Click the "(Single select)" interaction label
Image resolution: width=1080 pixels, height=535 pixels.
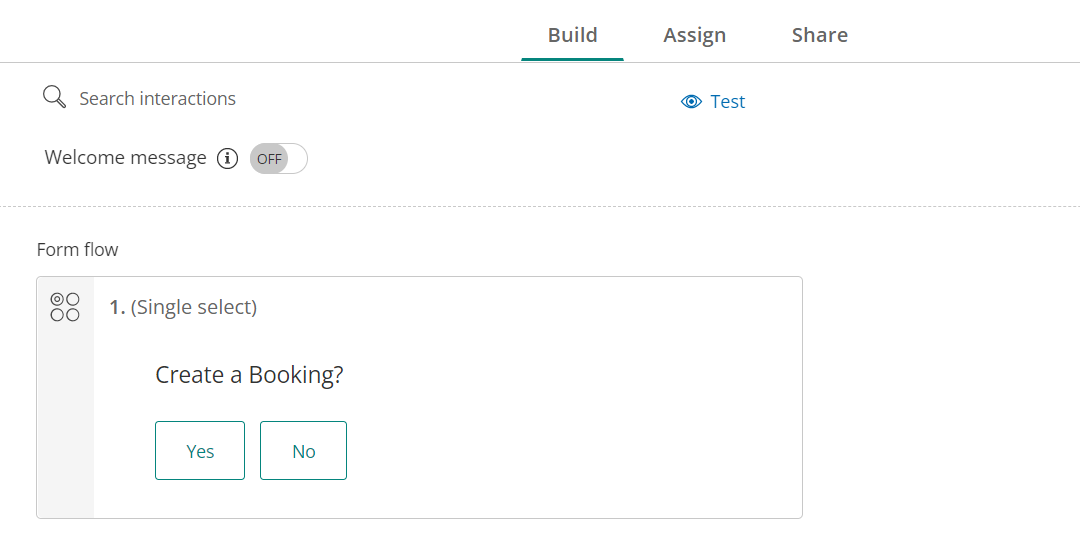click(x=194, y=307)
